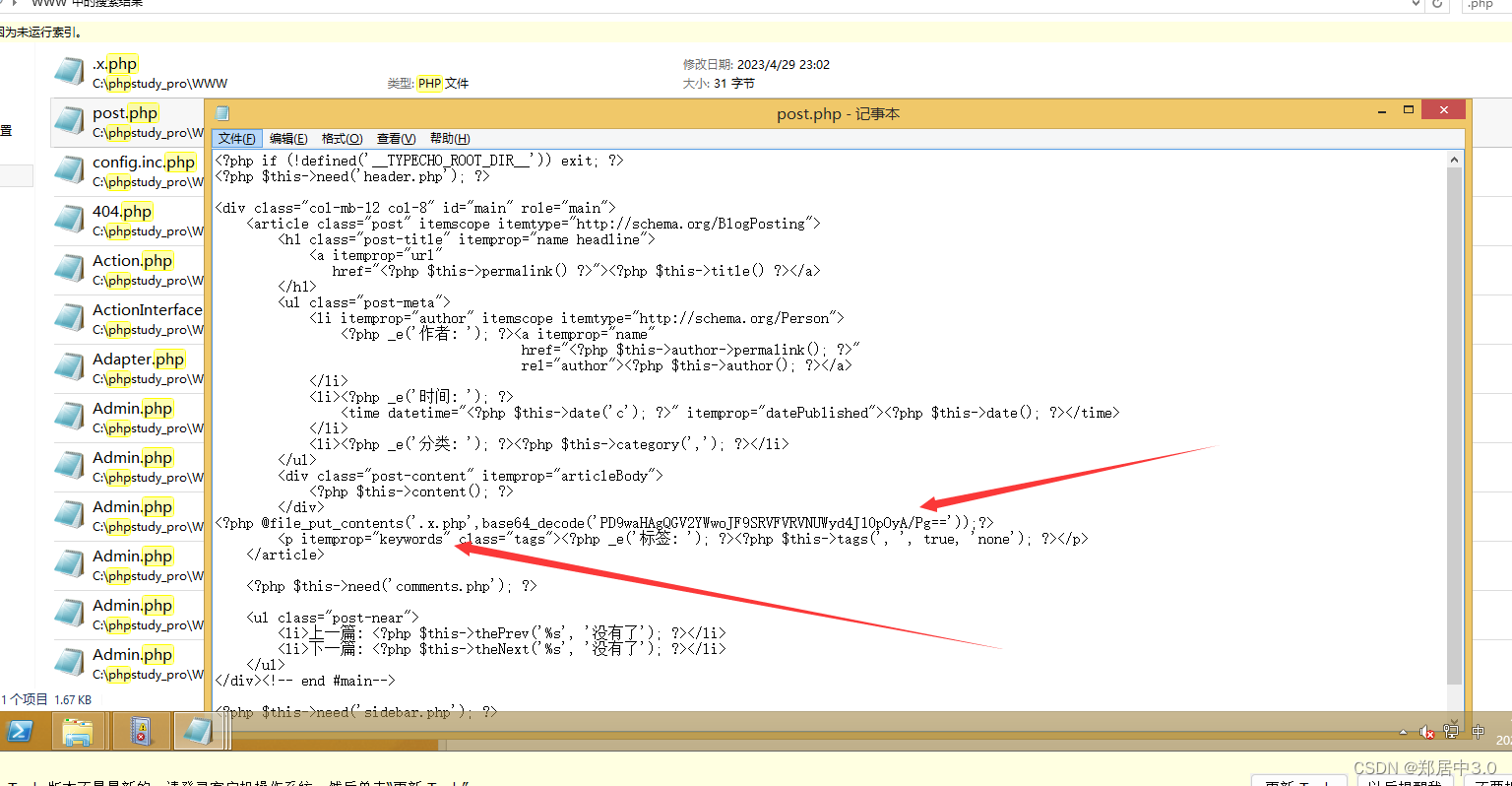Image resolution: width=1512 pixels, height=786 pixels.
Task: Switch to Notepad via its taskbar icon
Action: pyautogui.click(x=199, y=731)
